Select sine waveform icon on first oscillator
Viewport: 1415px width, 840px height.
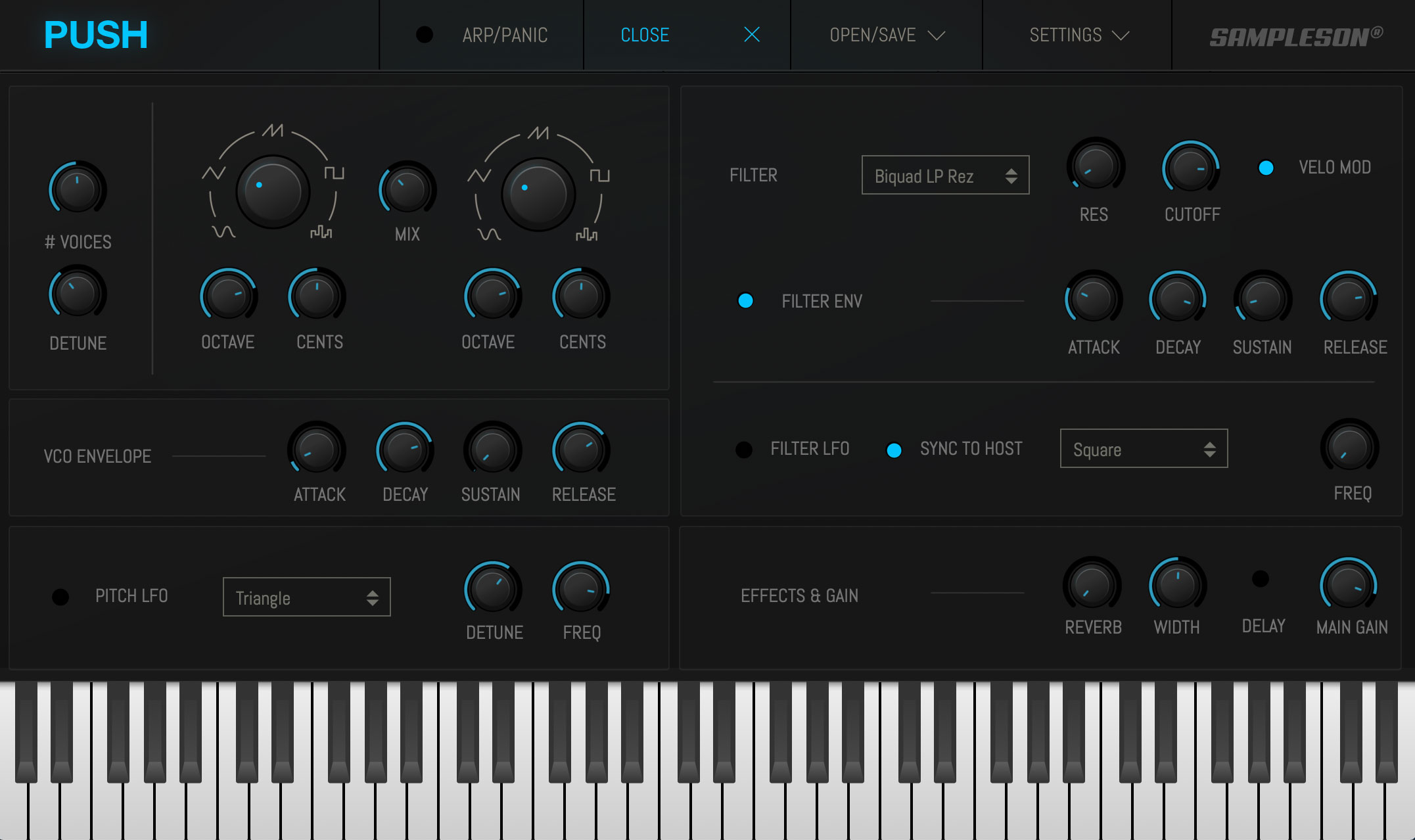(x=223, y=232)
